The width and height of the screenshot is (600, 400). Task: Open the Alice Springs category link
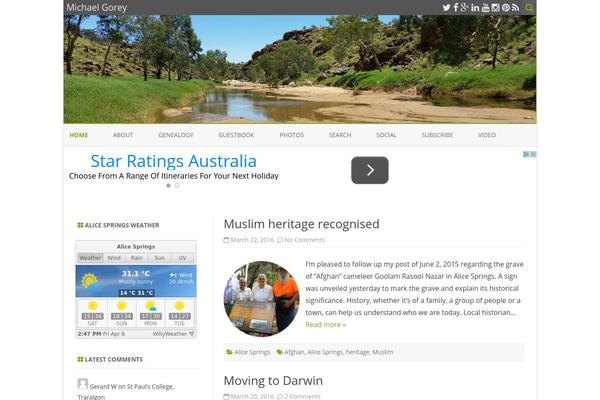tap(252, 352)
